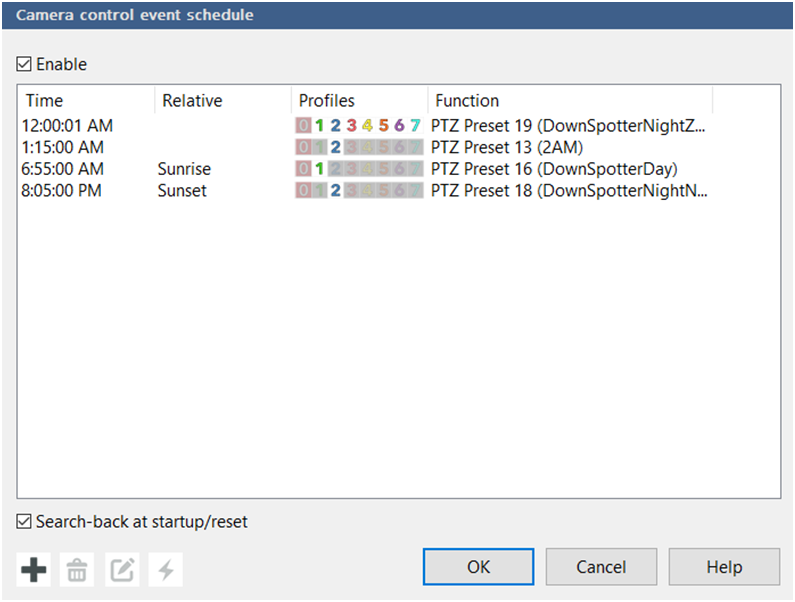Click the Function column header
The height and width of the screenshot is (602, 795).
[x=568, y=101]
